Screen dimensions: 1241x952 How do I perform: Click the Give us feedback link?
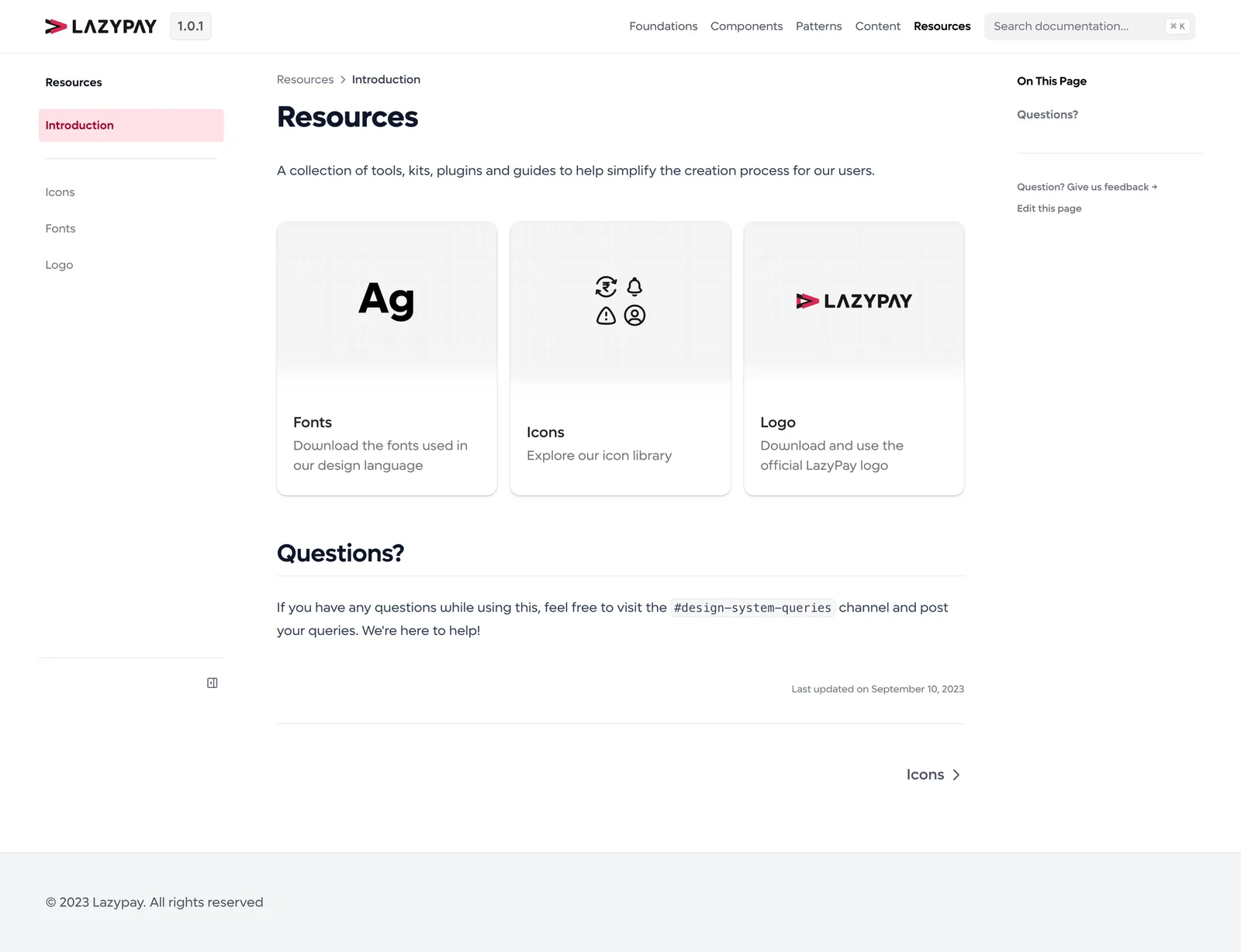click(x=1087, y=187)
